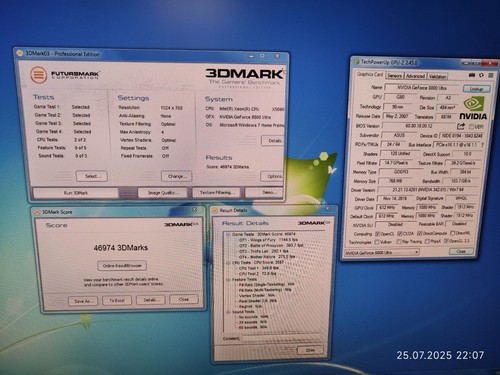Click the GPU-Z title bar app icon

[x=356, y=62]
